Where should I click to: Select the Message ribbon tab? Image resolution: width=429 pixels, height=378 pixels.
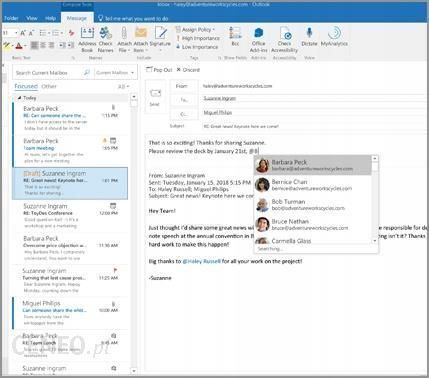click(77, 18)
